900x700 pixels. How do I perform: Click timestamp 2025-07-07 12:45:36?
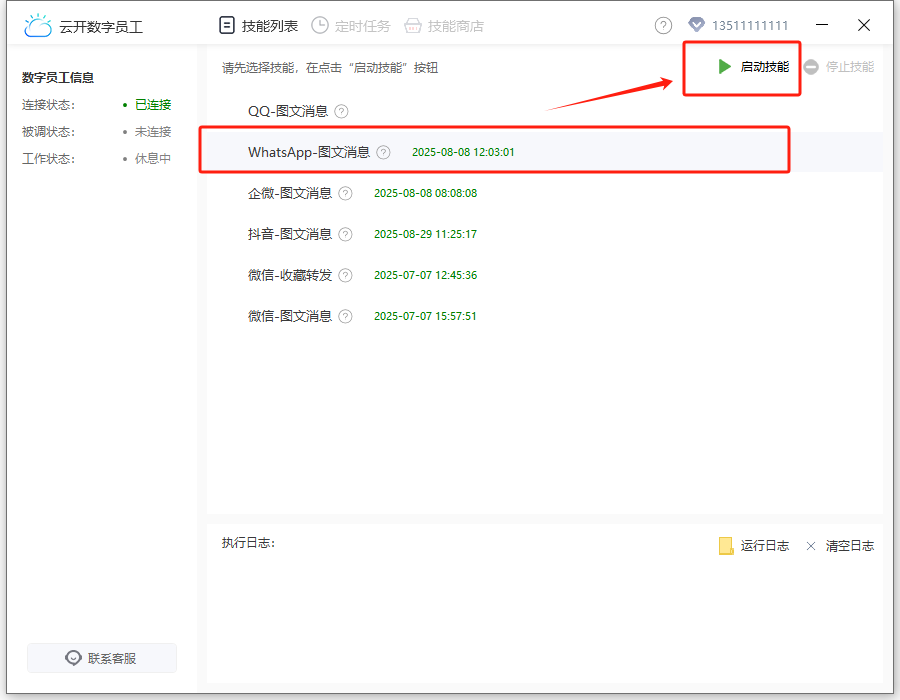click(425, 275)
